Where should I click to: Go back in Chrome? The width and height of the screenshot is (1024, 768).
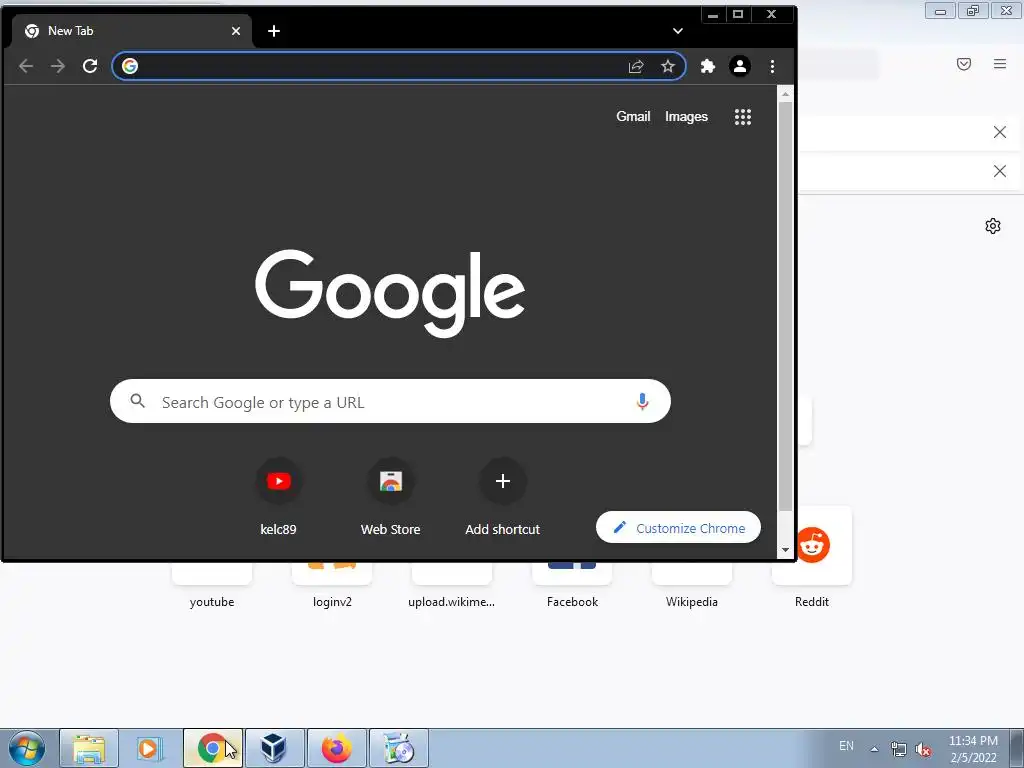26,66
